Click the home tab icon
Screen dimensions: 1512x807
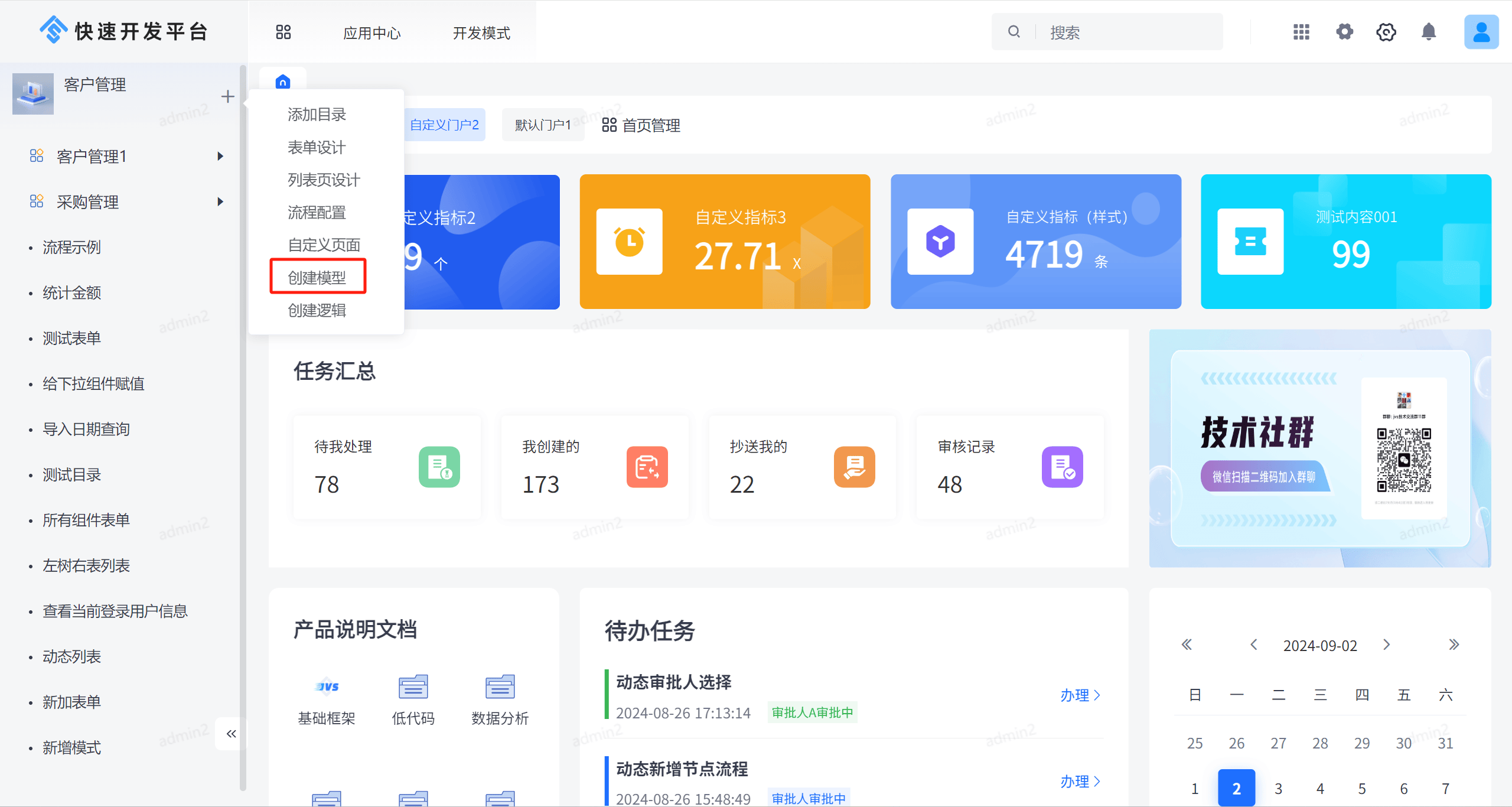(283, 82)
